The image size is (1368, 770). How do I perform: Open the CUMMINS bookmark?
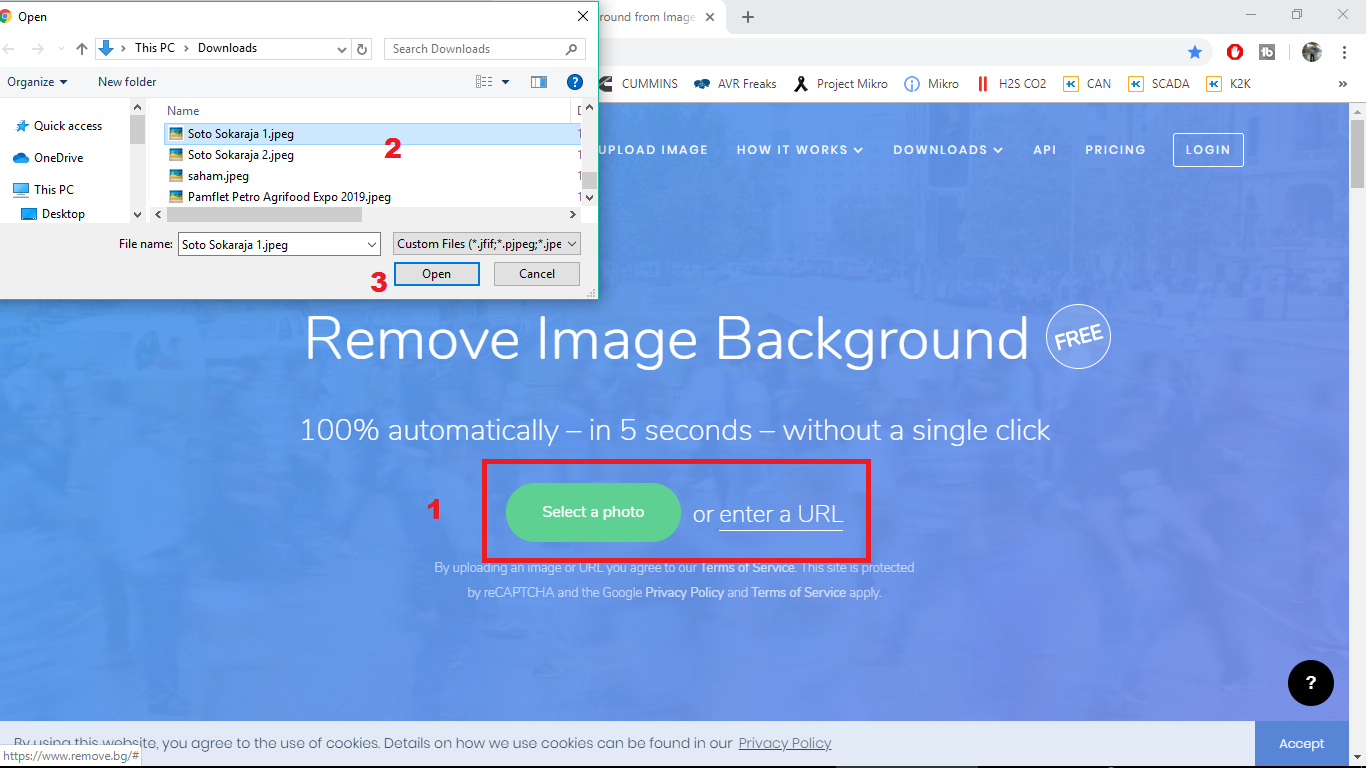pyautogui.click(x=648, y=84)
